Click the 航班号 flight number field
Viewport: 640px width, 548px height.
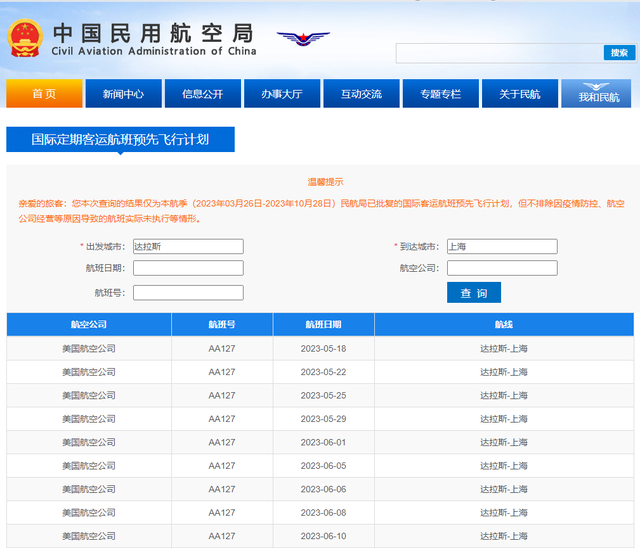[x=188, y=293]
